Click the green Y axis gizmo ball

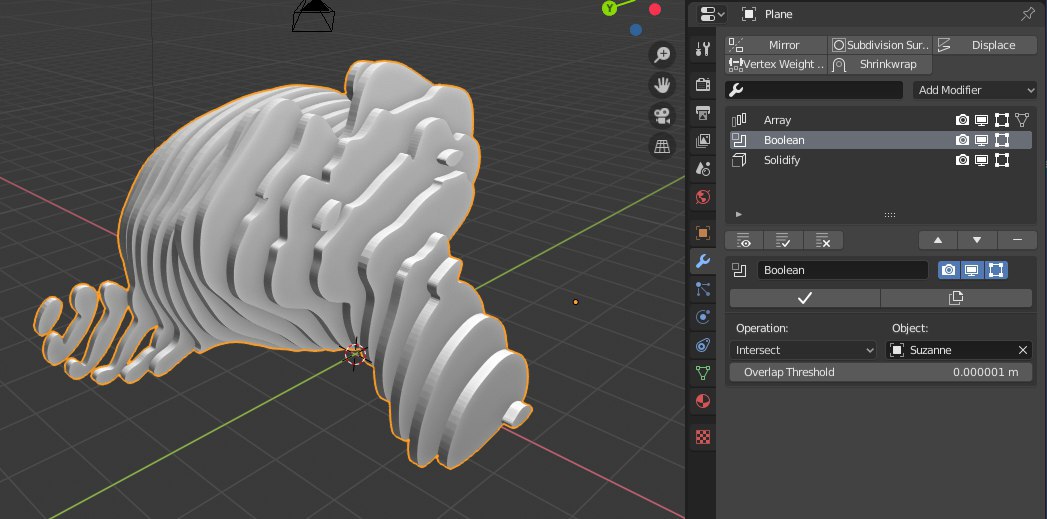[x=610, y=8]
